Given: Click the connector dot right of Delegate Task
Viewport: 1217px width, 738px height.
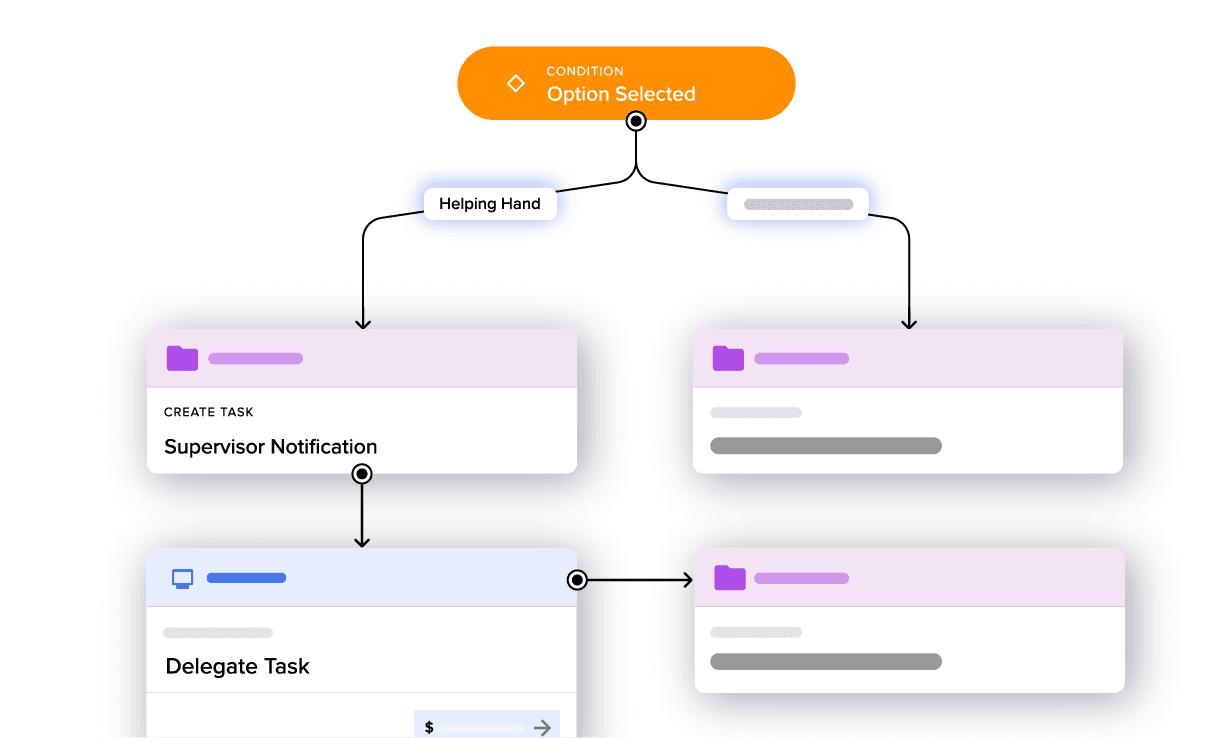Looking at the screenshot, I should pos(577,578).
